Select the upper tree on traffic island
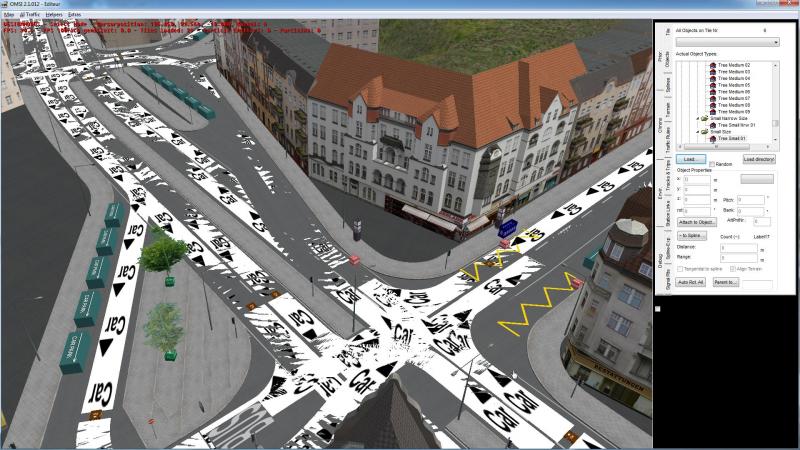The width and height of the screenshot is (800, 450). click(163, 253)
